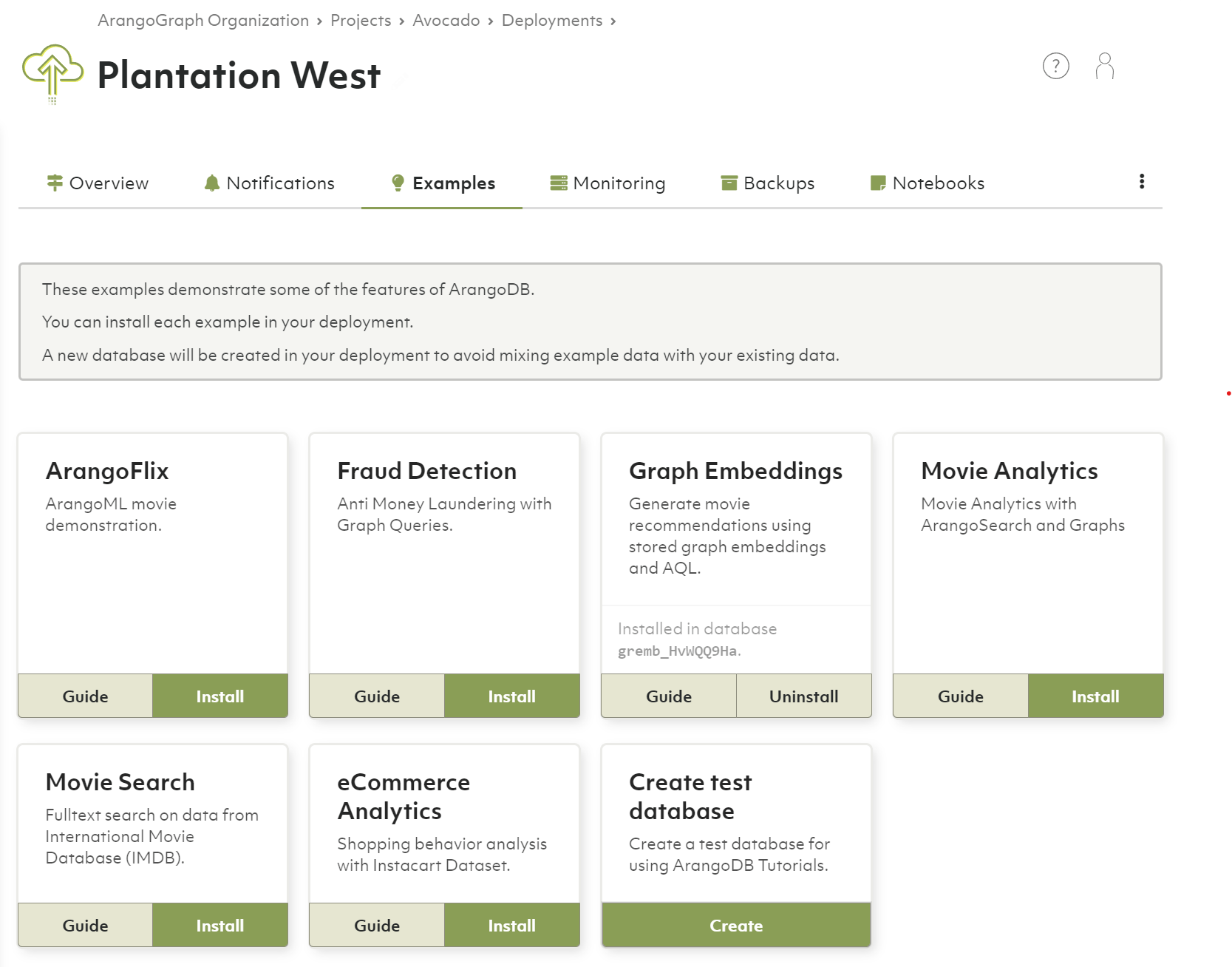
Task: Open the Notebooks tab
Action: (928, 183)
